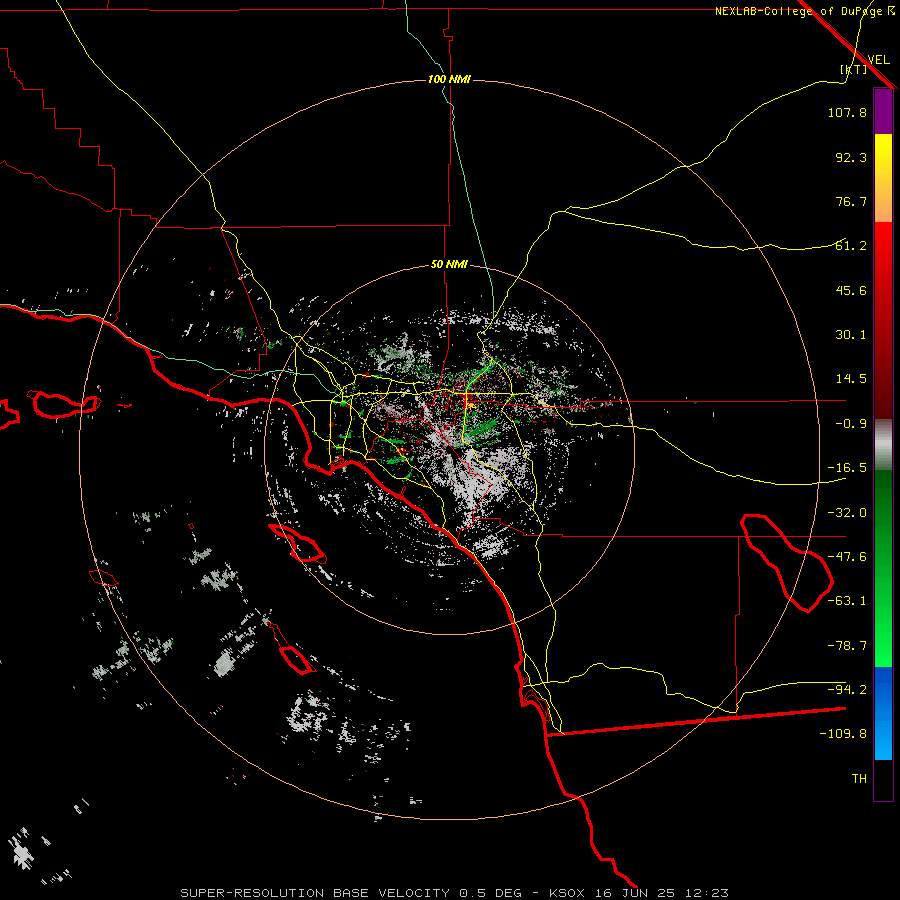This screenshot has height=900, width=900.
Task: Click the blue segment of the color bar
Action: coord(883,713)
